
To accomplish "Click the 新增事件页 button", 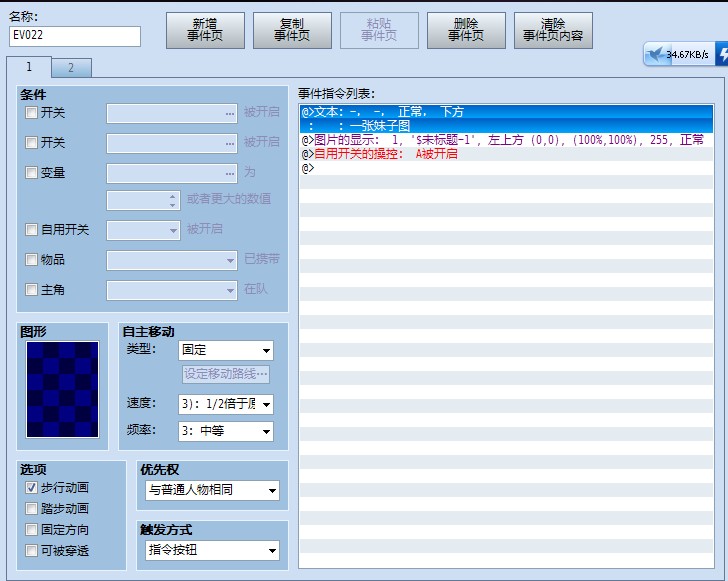I will click(x=205, y=30).
